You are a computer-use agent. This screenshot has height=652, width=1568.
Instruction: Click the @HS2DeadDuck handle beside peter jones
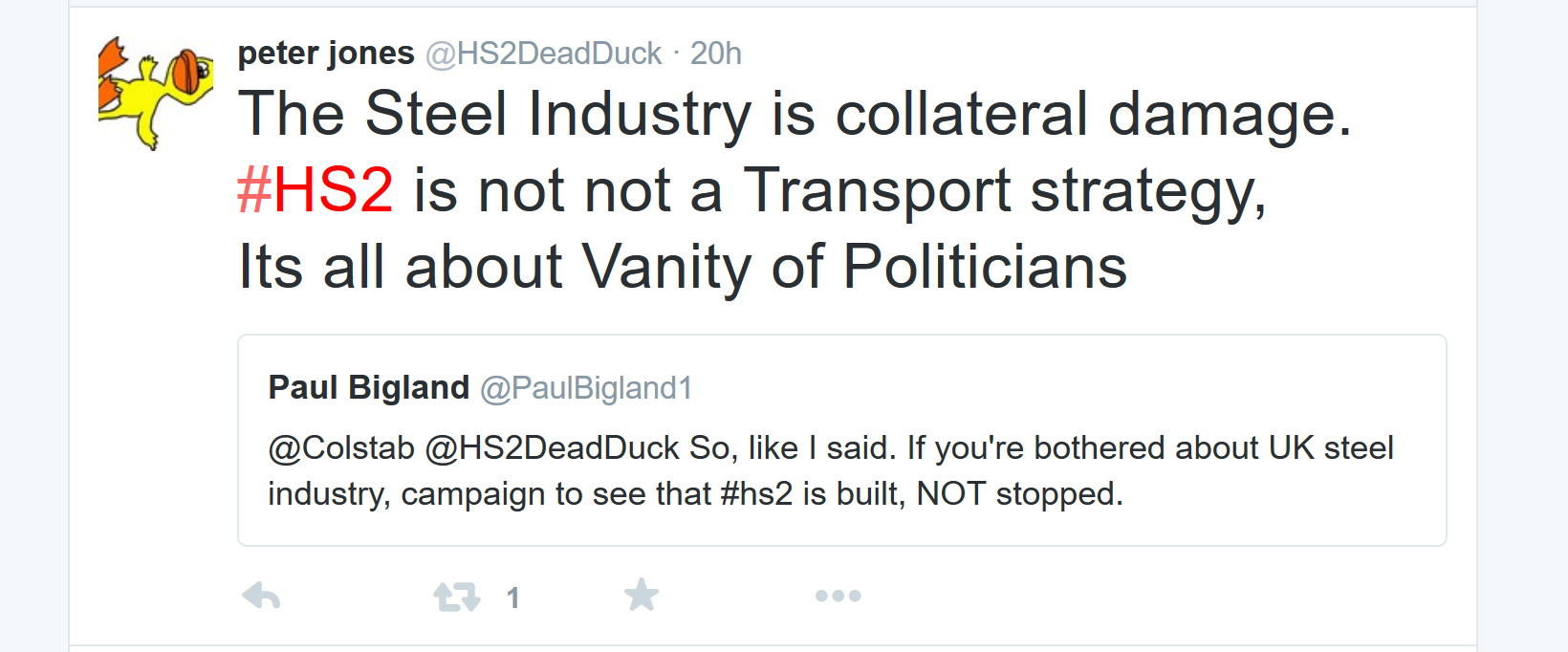543,54
